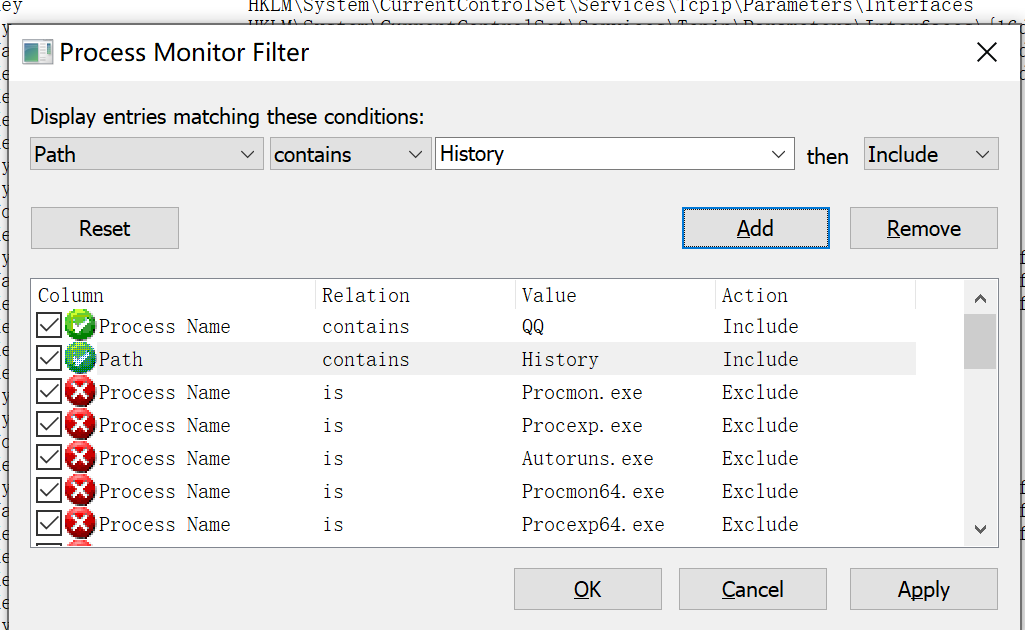Click the green include icon beside Path History

pyautogui.click(x=80, y=358)
